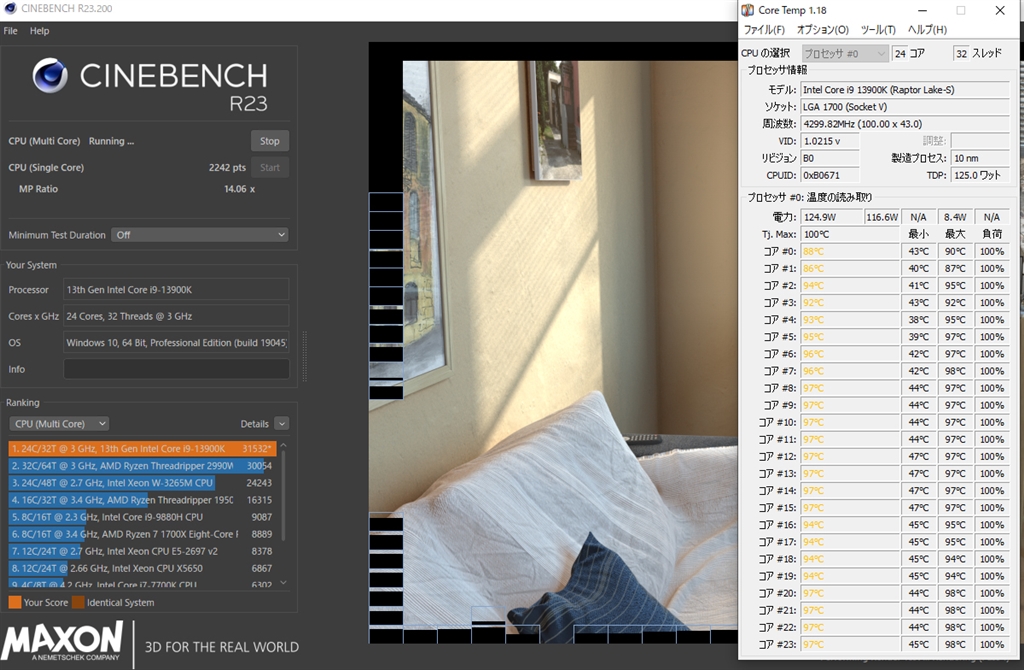Click the CPUID value 0xB0671

(x=830, y=176)
